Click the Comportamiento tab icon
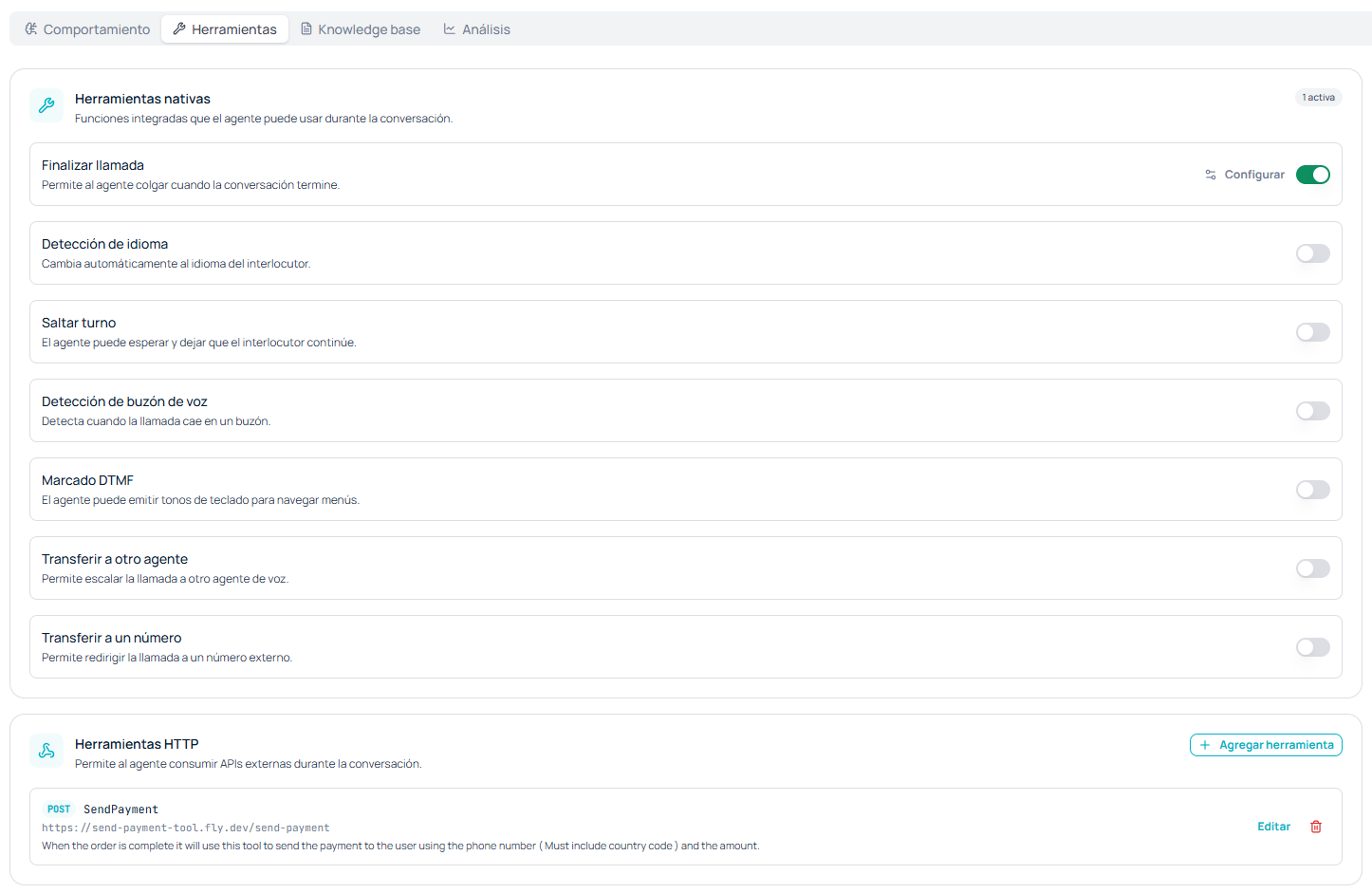Viewport: 1372px width, 893px height. pos(31,29)
